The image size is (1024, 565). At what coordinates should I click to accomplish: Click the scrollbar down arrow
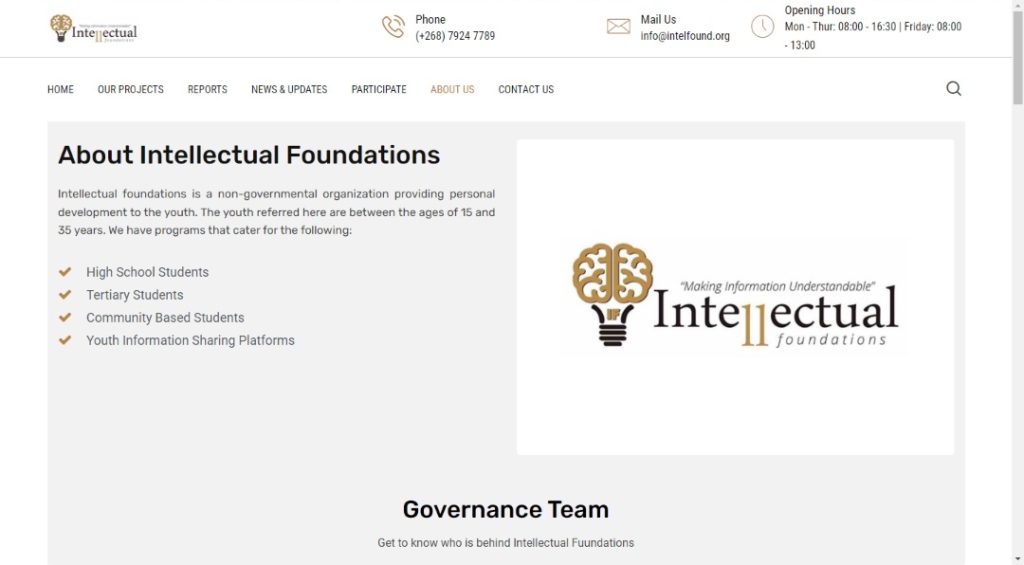coord(1017,559)
